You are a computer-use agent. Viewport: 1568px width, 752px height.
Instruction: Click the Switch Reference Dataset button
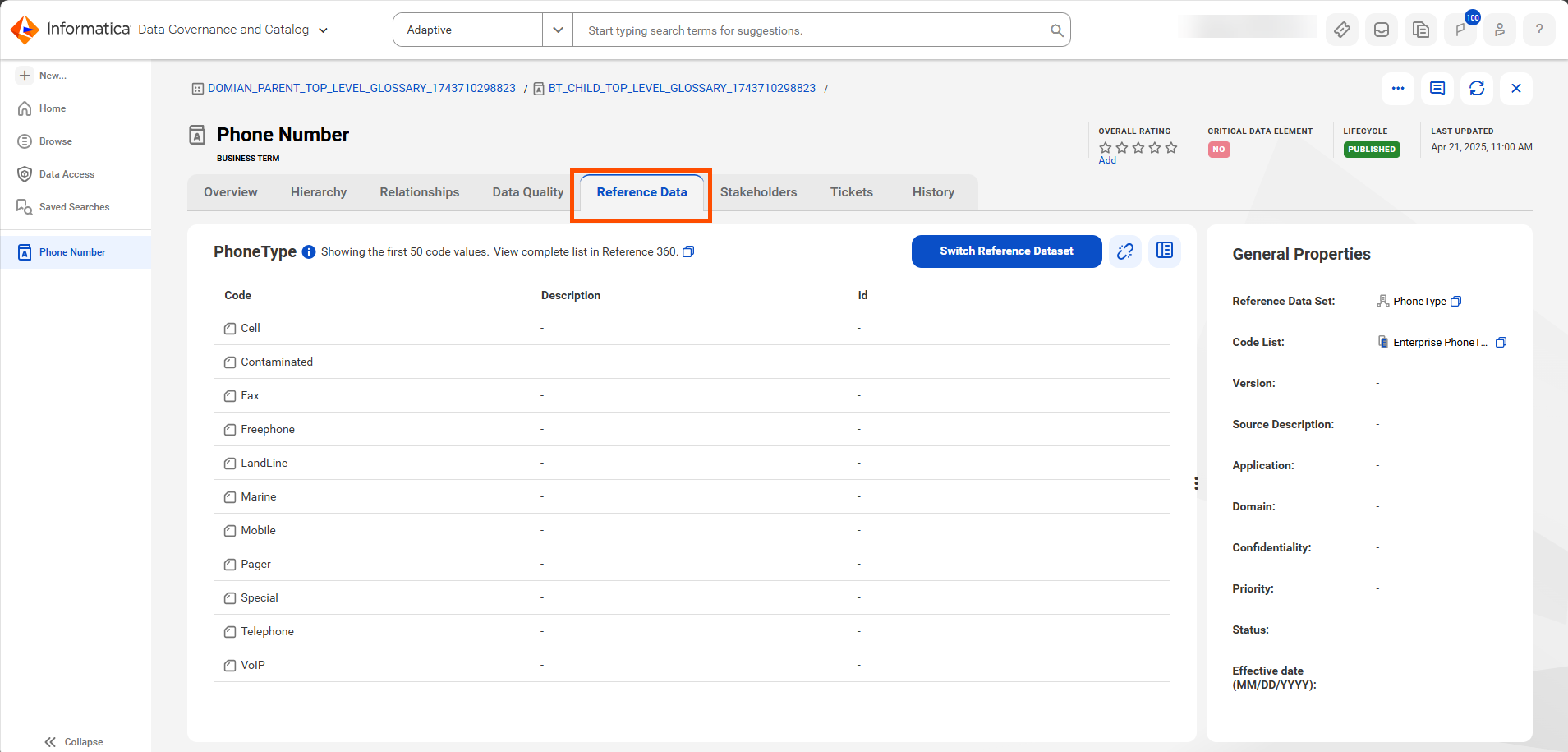(x=1007, y=251)
